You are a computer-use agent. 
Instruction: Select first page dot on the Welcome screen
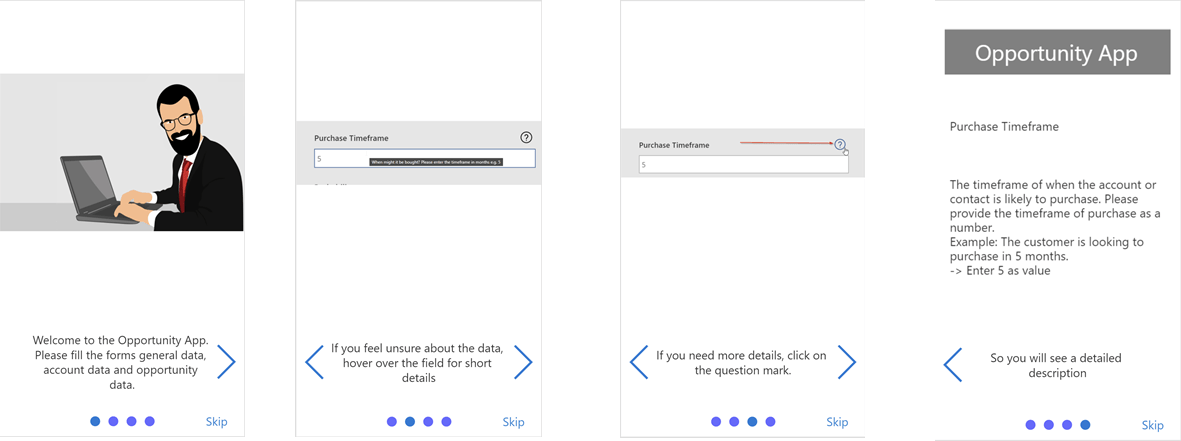pos(95,422)
